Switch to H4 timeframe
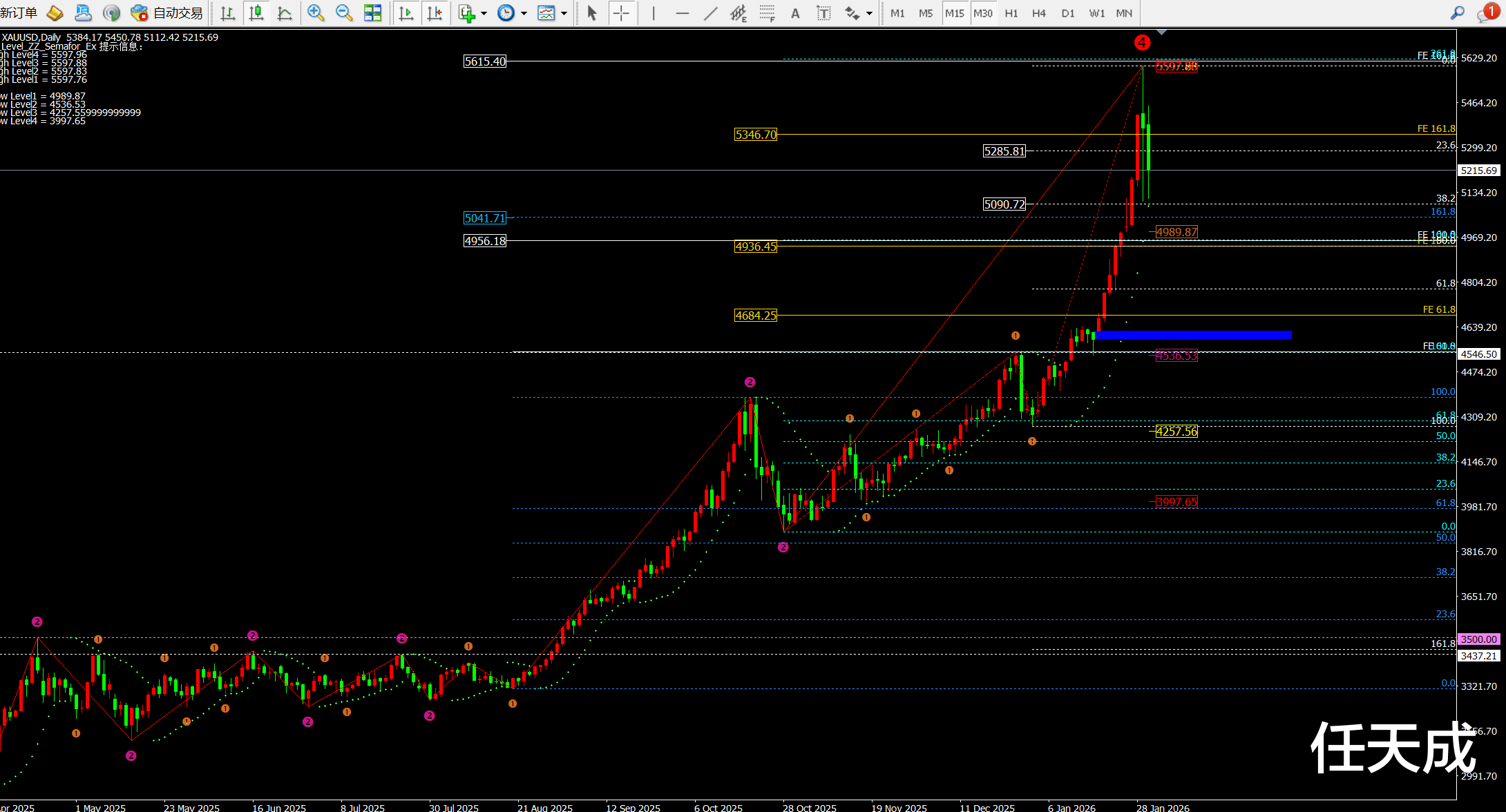The image size is (1506, 812). (x=1038, y=12)
